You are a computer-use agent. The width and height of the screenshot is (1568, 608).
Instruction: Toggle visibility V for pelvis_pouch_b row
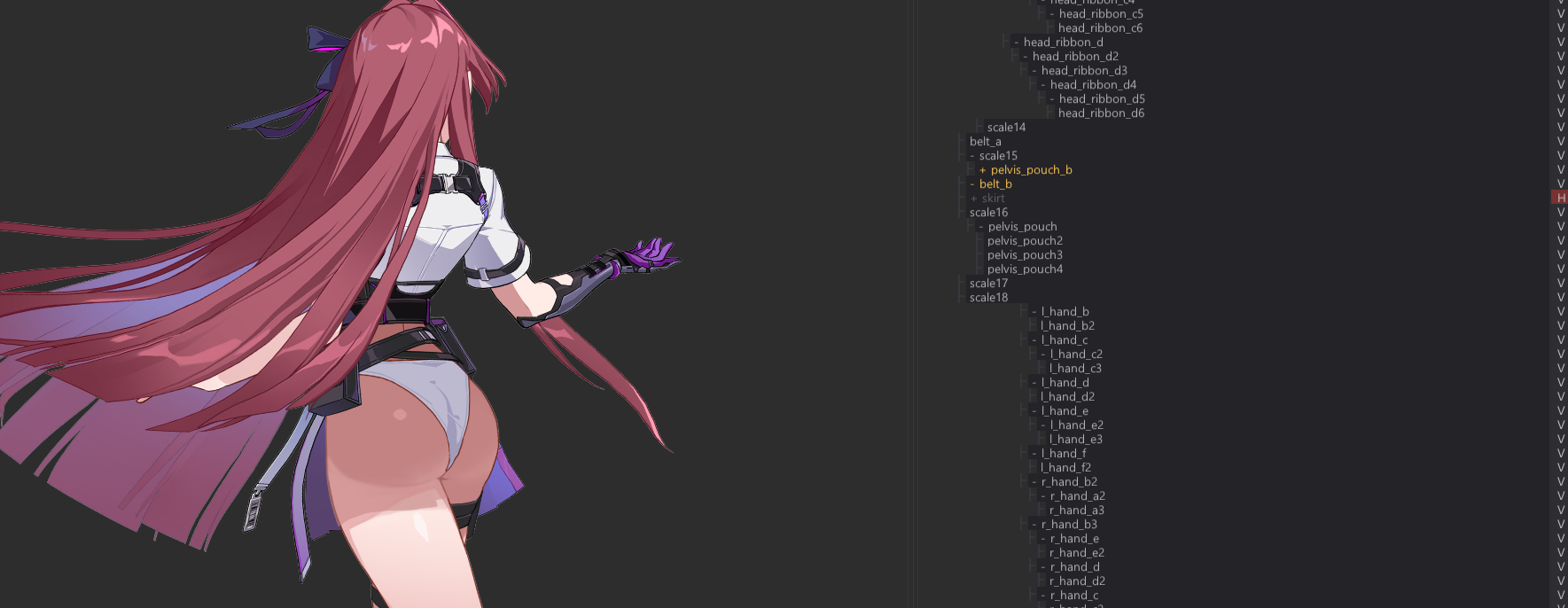click(x=1561, y=169)
